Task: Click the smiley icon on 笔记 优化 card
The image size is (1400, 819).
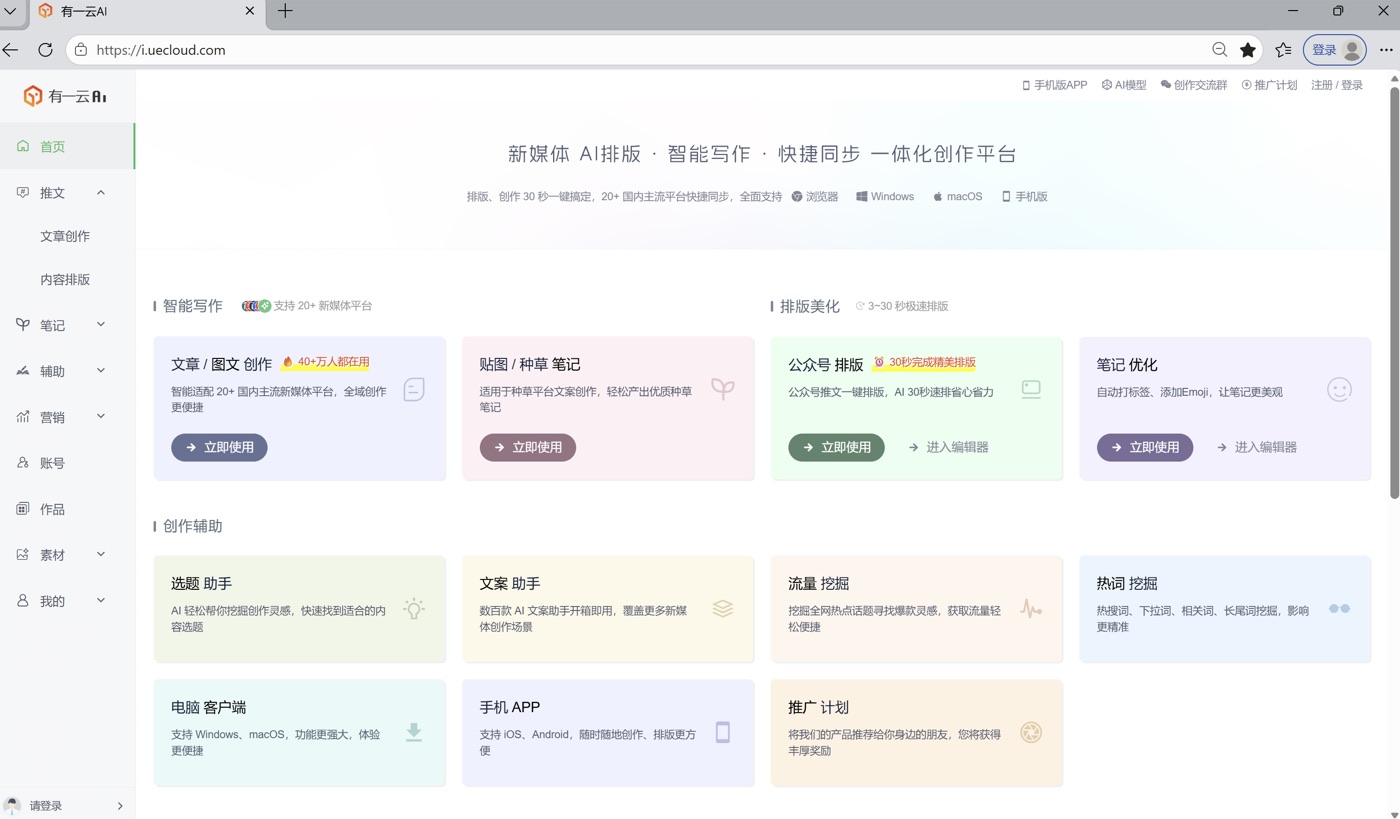Action: [x=1339, y=389]
